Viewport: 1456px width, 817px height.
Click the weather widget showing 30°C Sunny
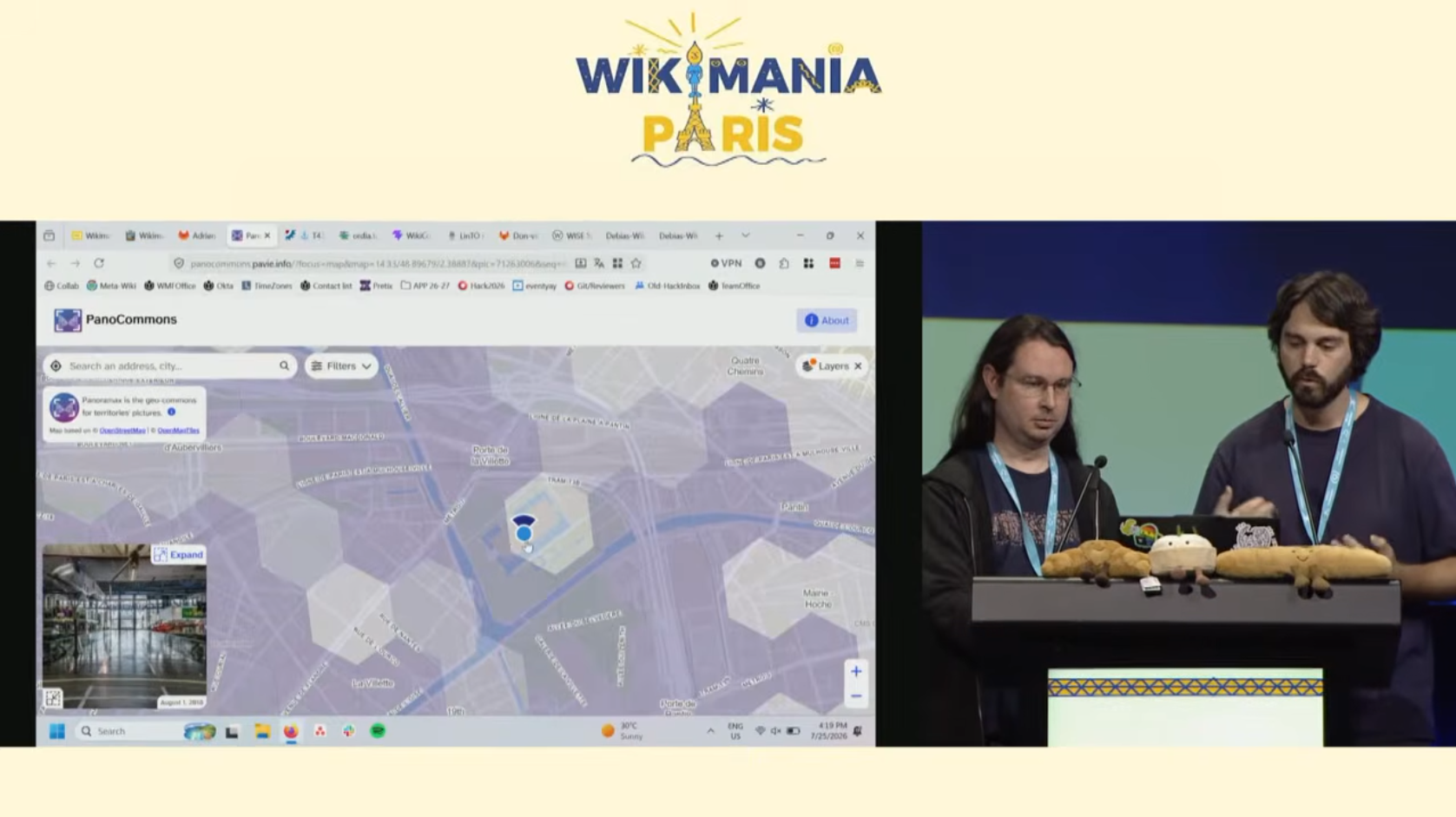pos(623,731)
